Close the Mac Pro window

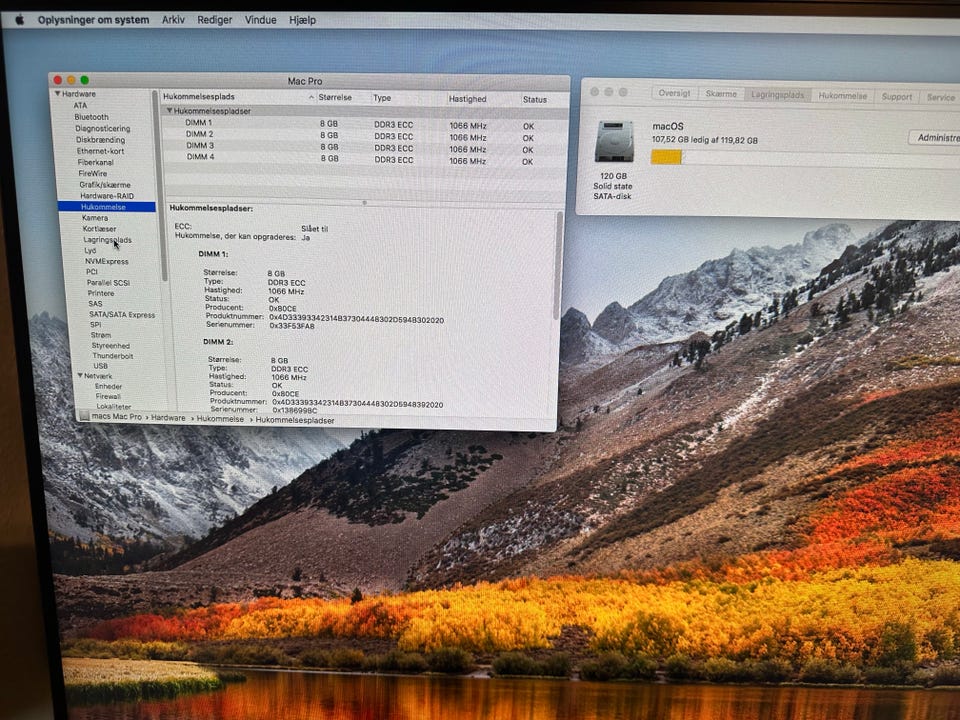pyautogui.click(x=58, y=80)
